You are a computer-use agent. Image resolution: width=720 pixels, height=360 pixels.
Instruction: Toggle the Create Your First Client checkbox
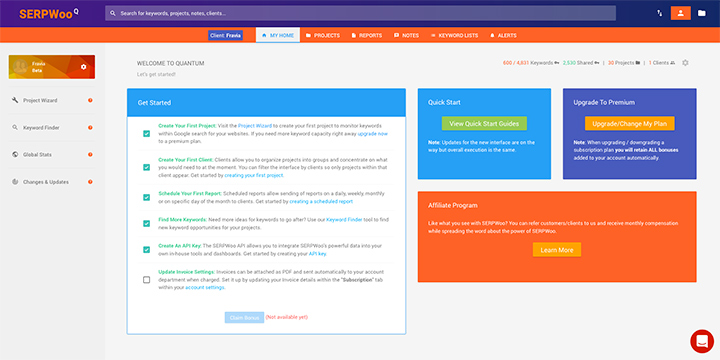[x=146, y=168]
